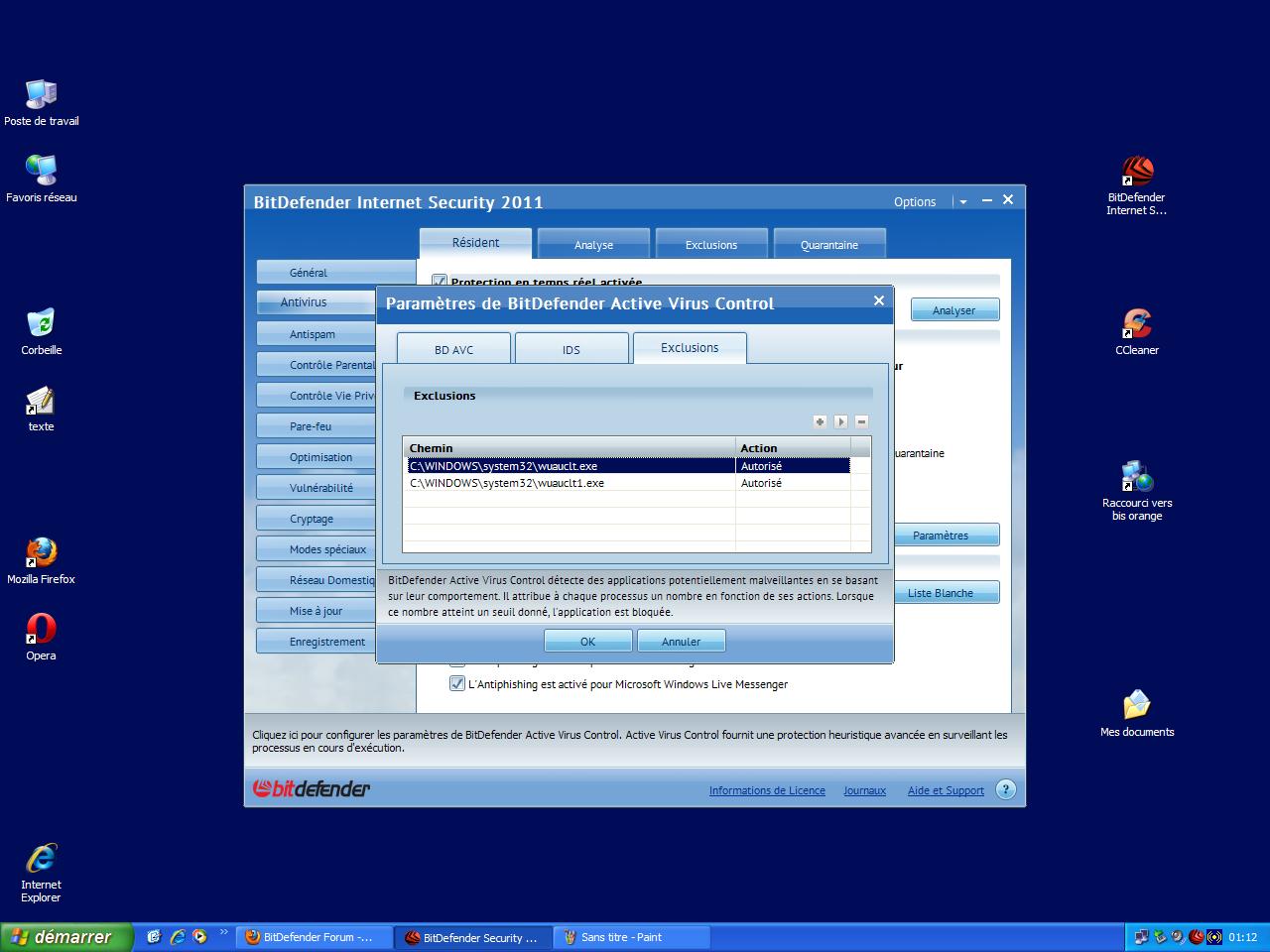Select the Mozilla Firefox desktop icon
The image size is (1270, 952).
[x=41, y=561]
